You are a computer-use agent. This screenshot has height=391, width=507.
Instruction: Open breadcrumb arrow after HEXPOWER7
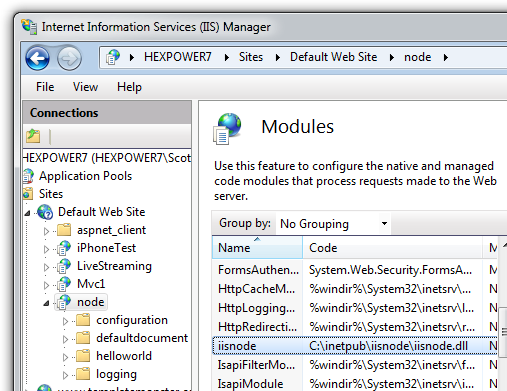[x=227, y=57]
